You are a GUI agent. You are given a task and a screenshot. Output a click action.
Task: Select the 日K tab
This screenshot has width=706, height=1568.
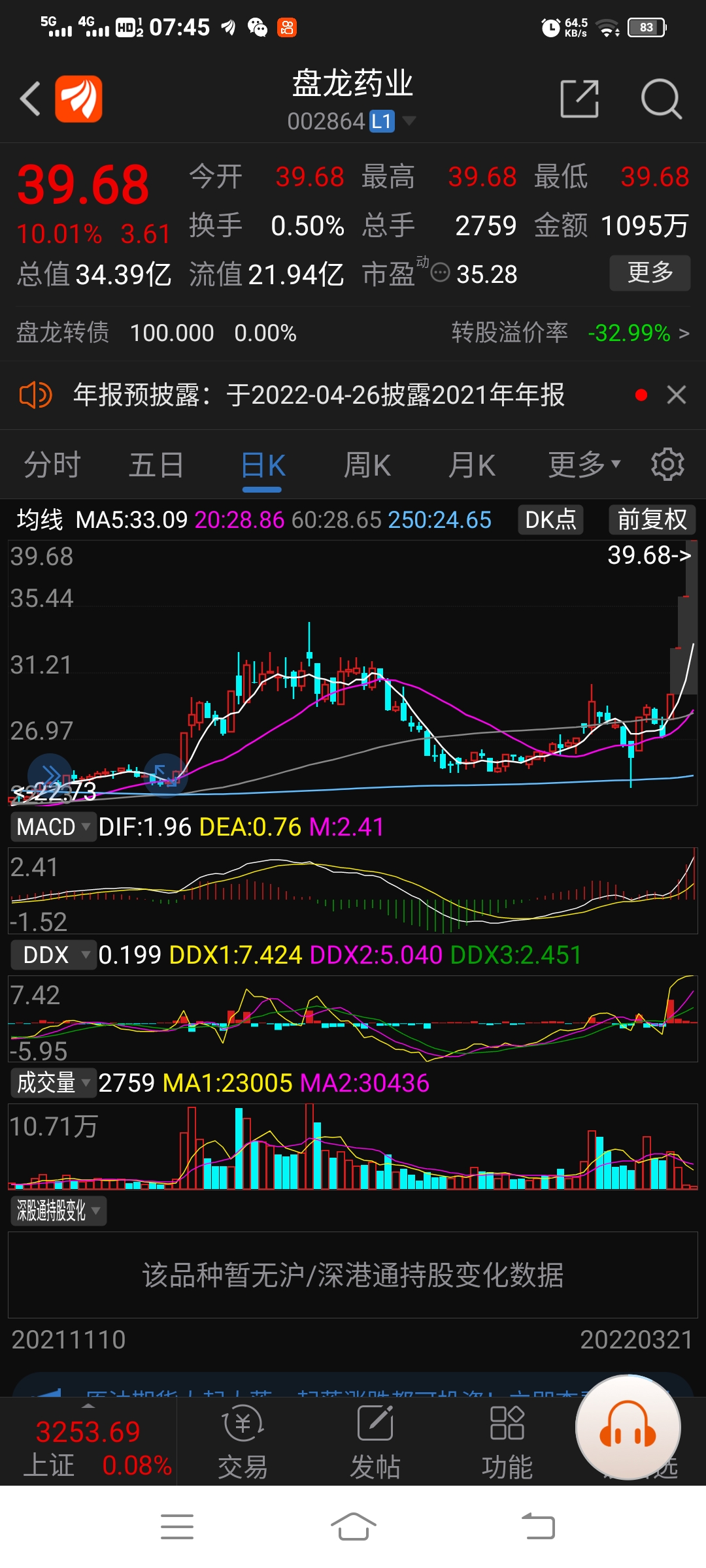[263, 466]
